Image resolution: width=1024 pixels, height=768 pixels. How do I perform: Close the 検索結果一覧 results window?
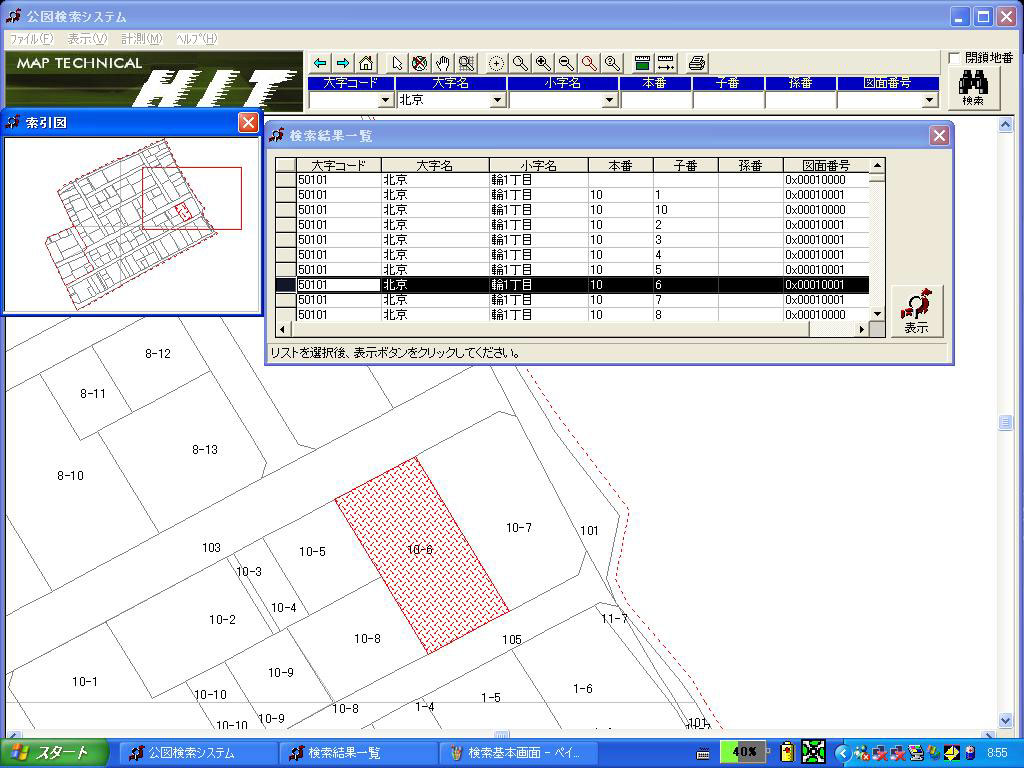[x=939, y=135]
